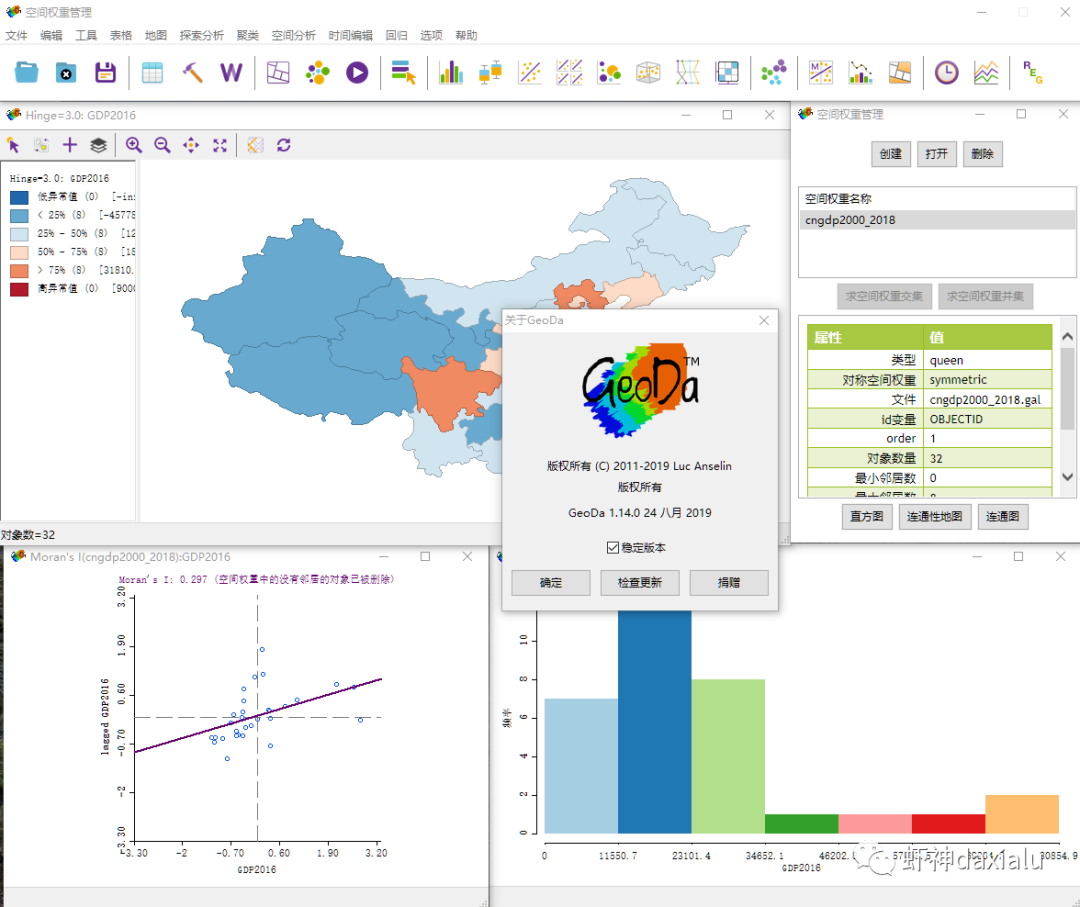This screenshot has width=1080, height=907.
Task: Click the Invert Selection map tool
Action: (41, 145)
